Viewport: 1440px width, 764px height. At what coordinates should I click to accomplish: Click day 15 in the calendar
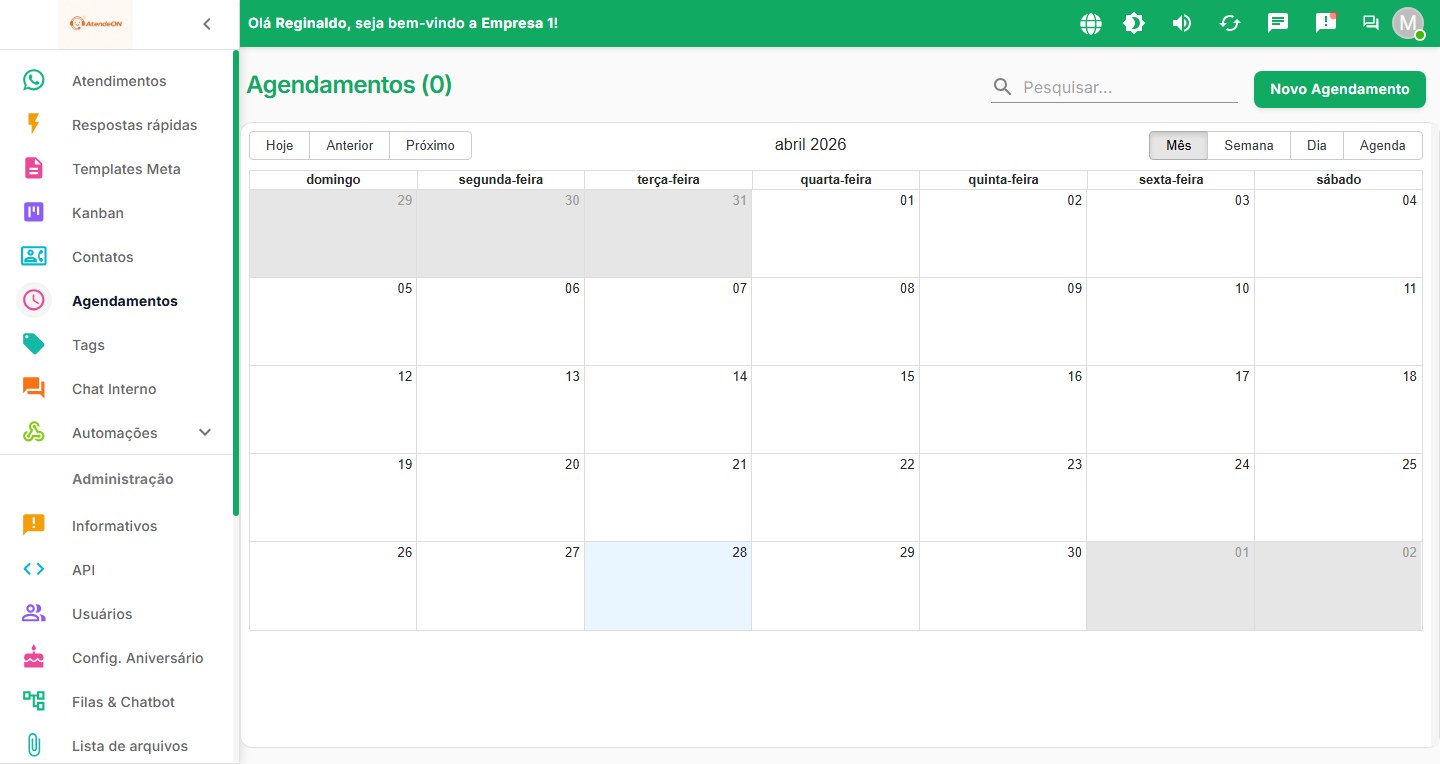(835, 409)
